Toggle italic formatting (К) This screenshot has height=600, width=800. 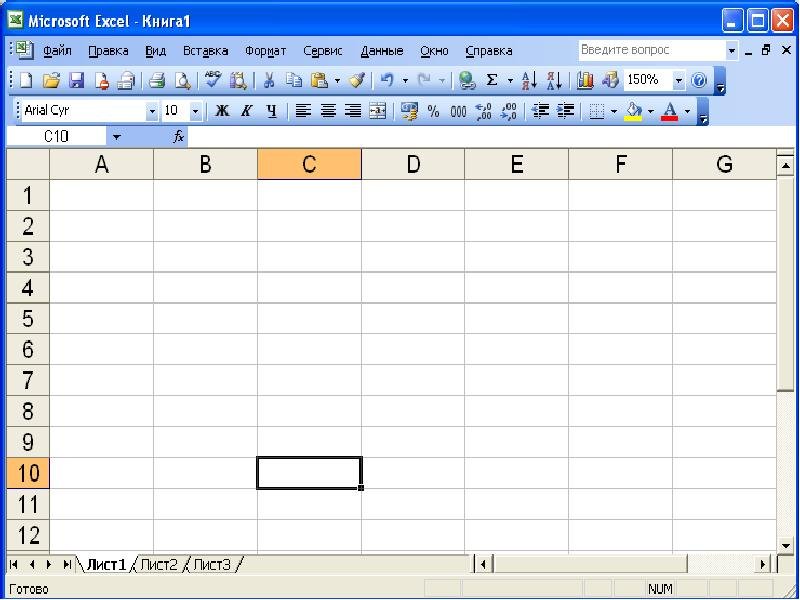246,111
